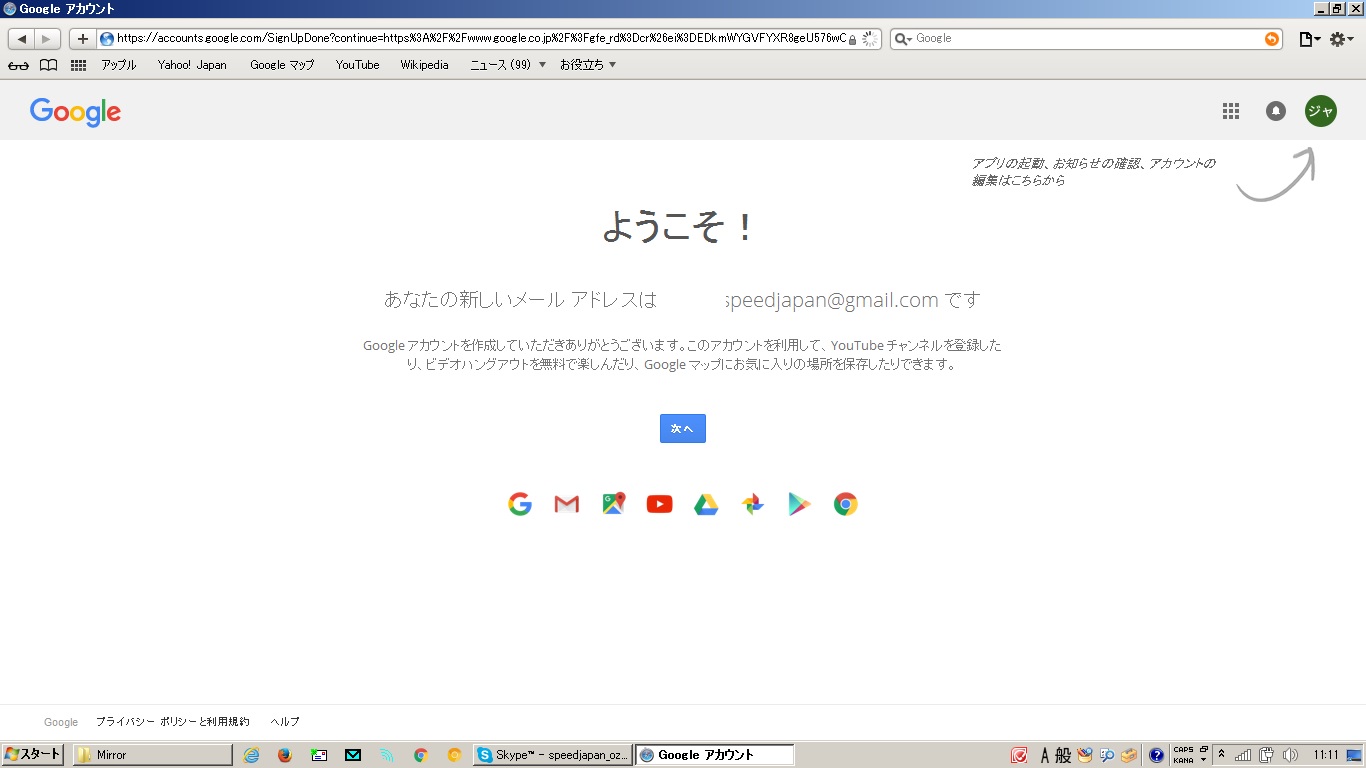Toggle the KANA lock indicator
This screenshot has width=1366, height=768.
pyautogui.click(x=1183, y=760)
